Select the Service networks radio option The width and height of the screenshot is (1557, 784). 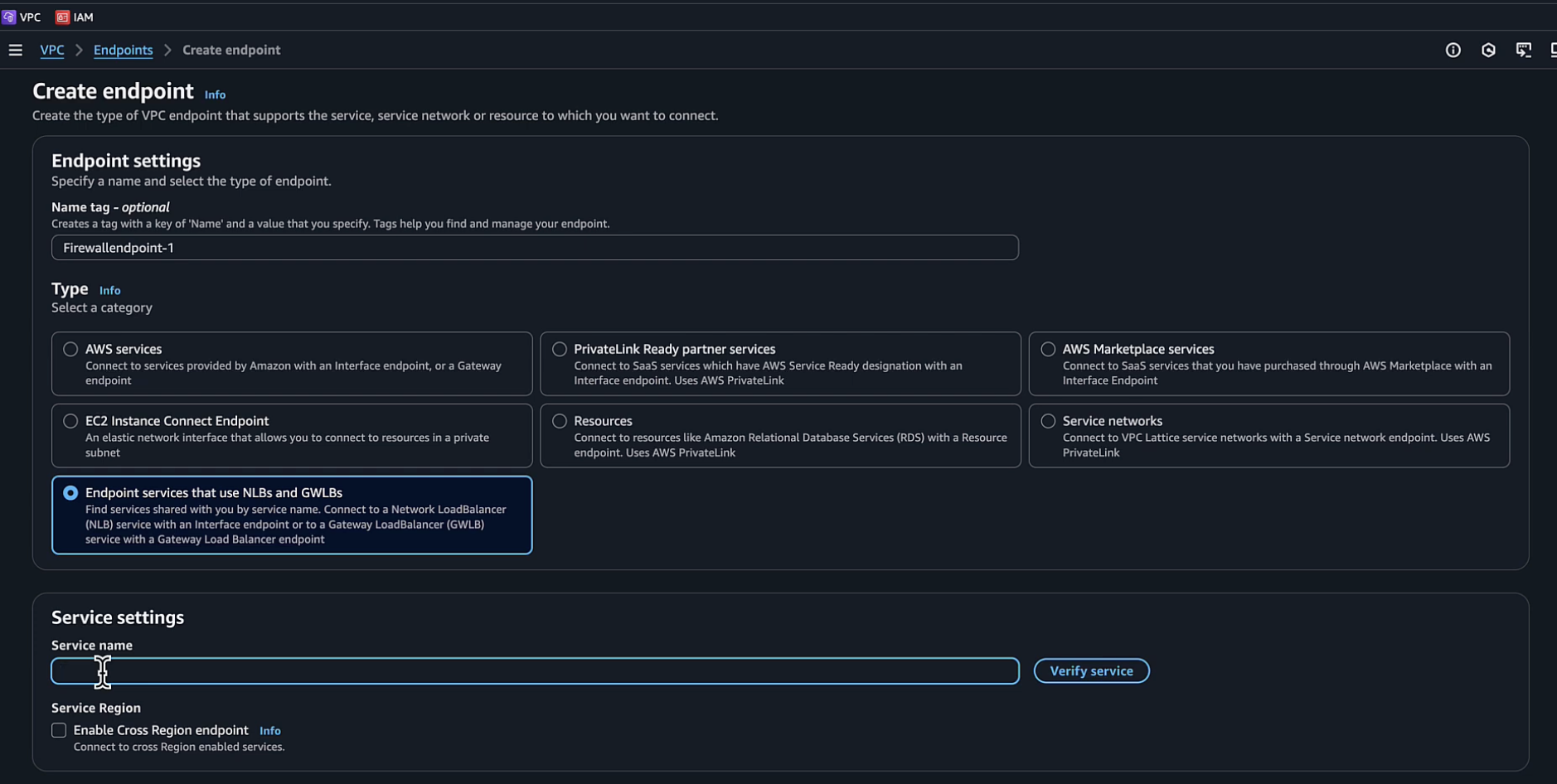click(x=1048, y=421)
